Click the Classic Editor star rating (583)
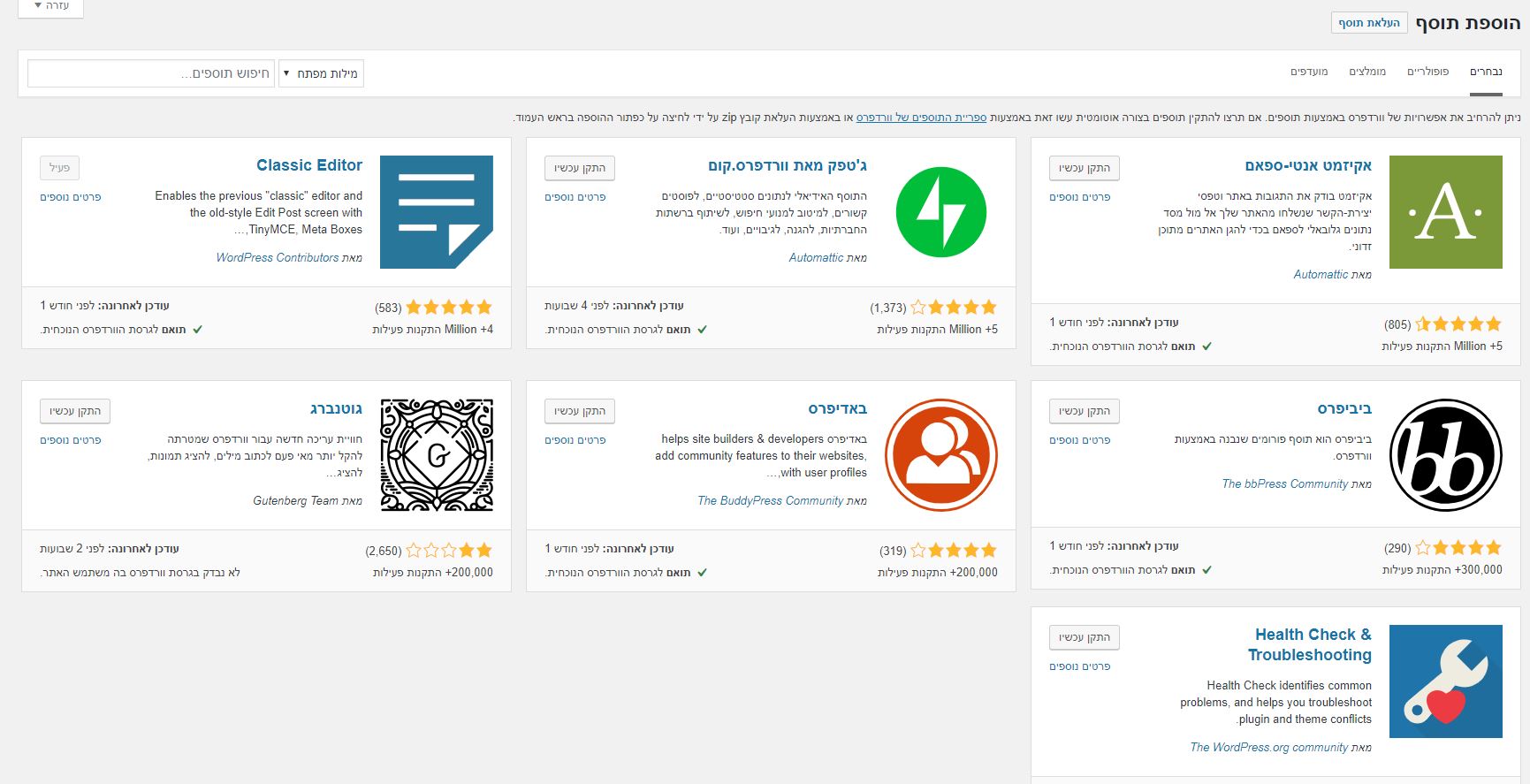This screenshot has height=784, width=1530. click(449, 308)
